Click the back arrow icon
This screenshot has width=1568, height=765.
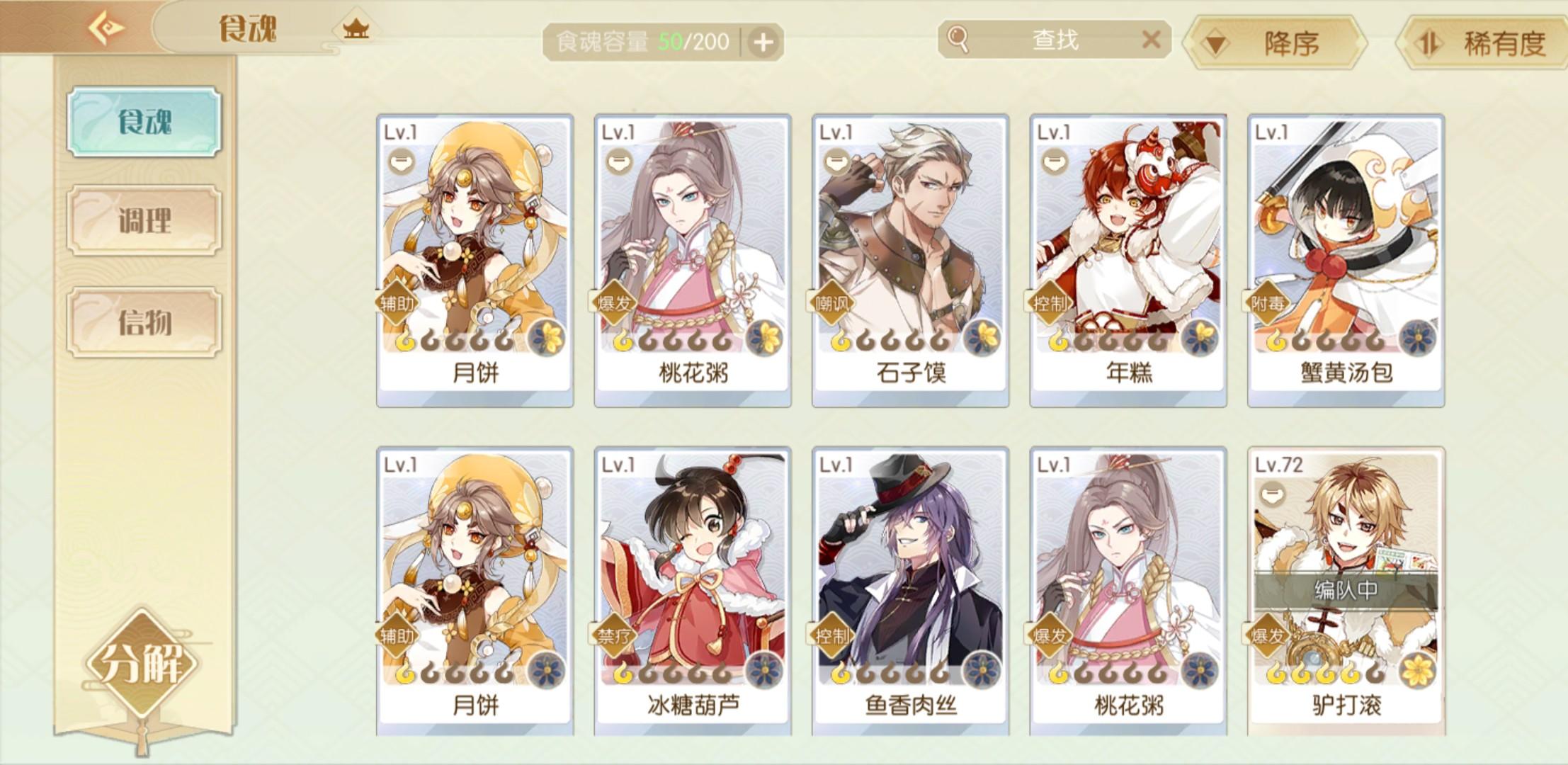click(106, 28)
